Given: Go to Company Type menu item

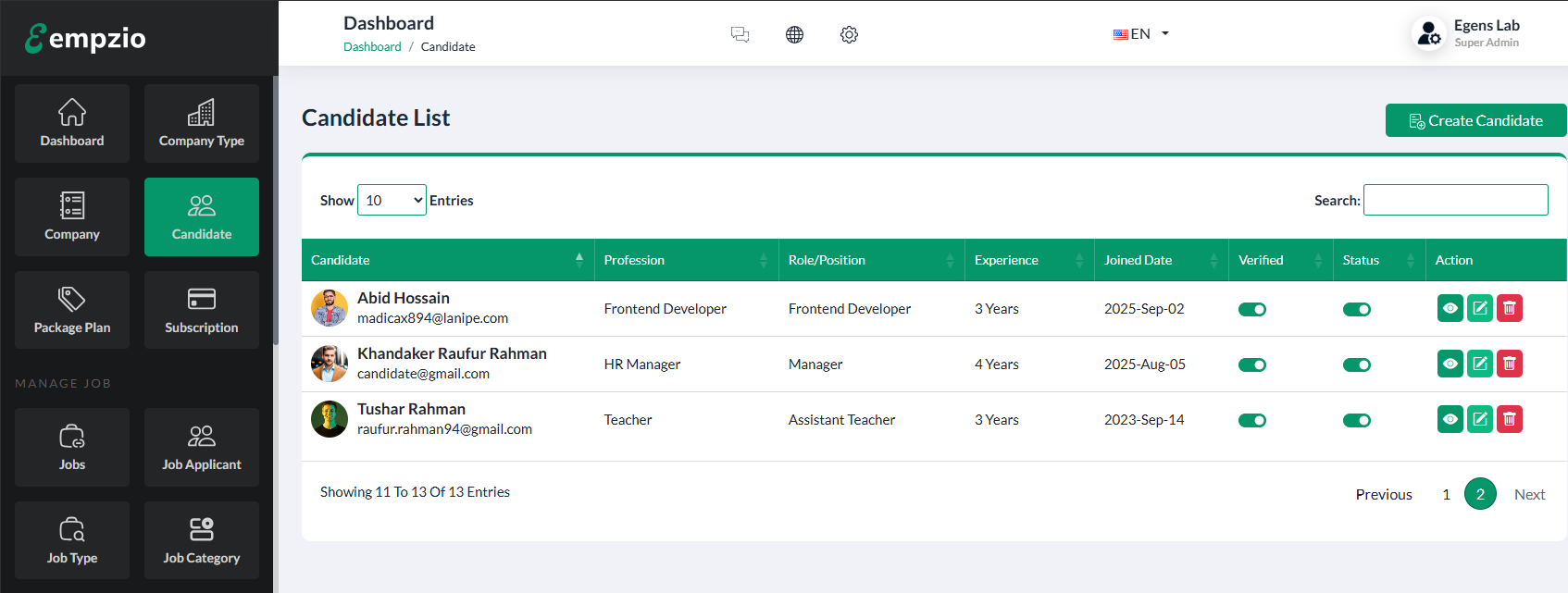Looking at the screenshot, I should coord(202,124).
